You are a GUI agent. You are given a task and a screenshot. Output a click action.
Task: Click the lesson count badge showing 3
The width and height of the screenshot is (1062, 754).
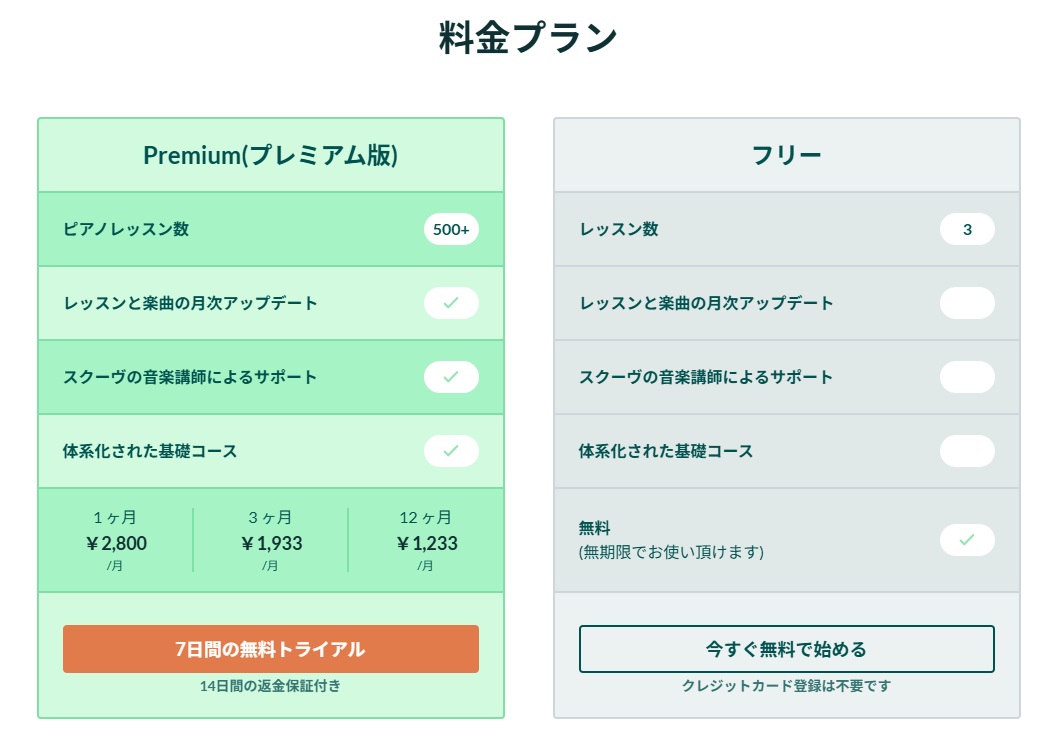[967, 229]
